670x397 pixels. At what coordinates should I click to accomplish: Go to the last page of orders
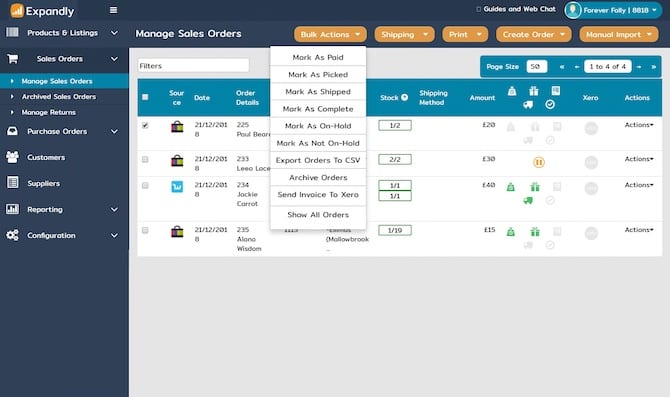653,67
